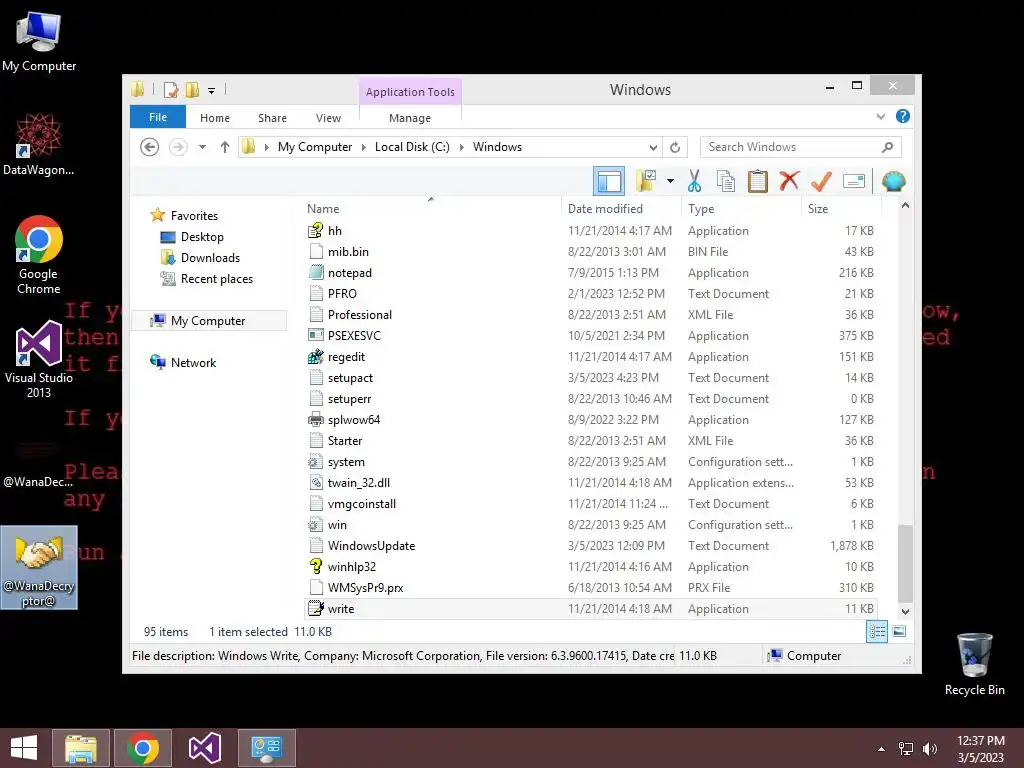Image resolution: width=1024 pixels, height=768 pixels.
Task: Click My Computer in the address bar
Action: pyautogui.click(x=315, y=147)
